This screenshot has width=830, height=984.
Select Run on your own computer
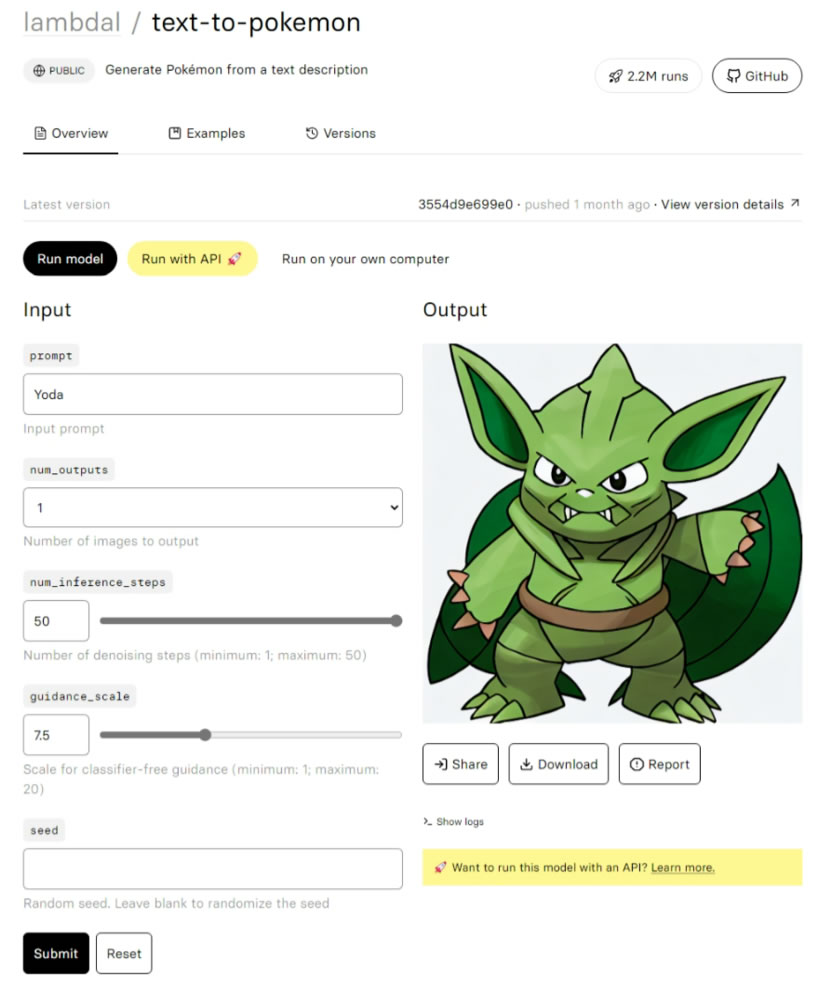[x=365, y=259]
